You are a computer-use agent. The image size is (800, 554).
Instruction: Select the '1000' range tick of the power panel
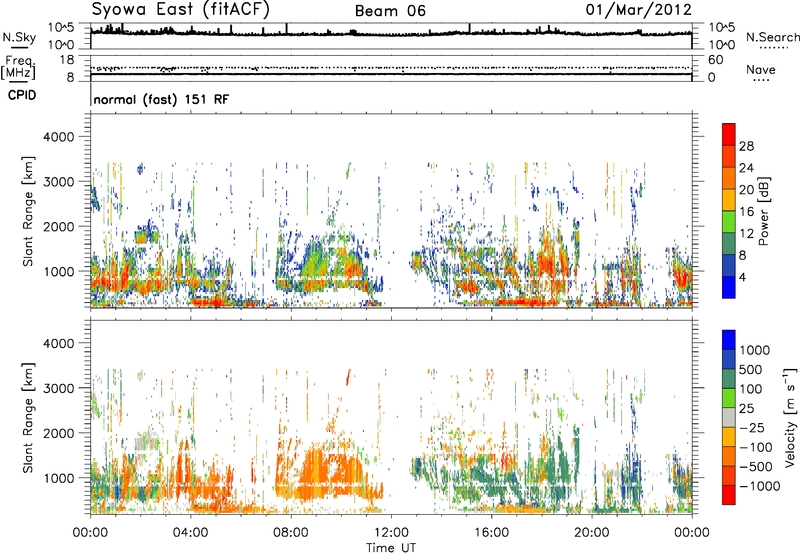59,271
